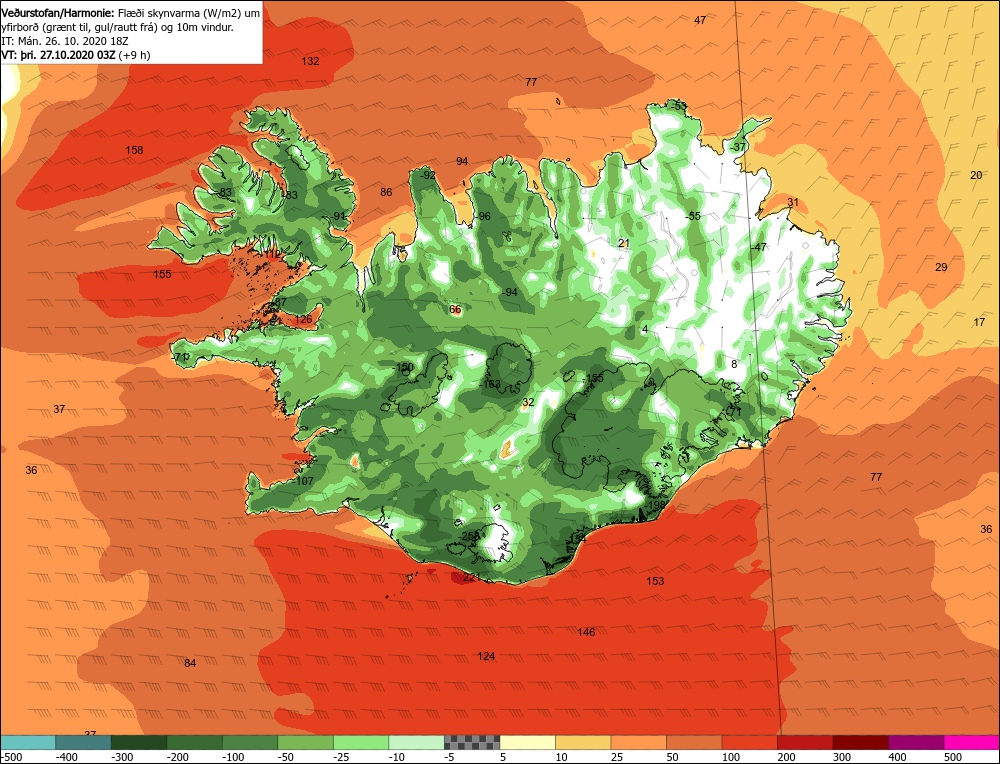Click the value 20 on the eastern edge
This screenshot has height=764, width=1000.
pyautogui.click(x=976, y=175)
